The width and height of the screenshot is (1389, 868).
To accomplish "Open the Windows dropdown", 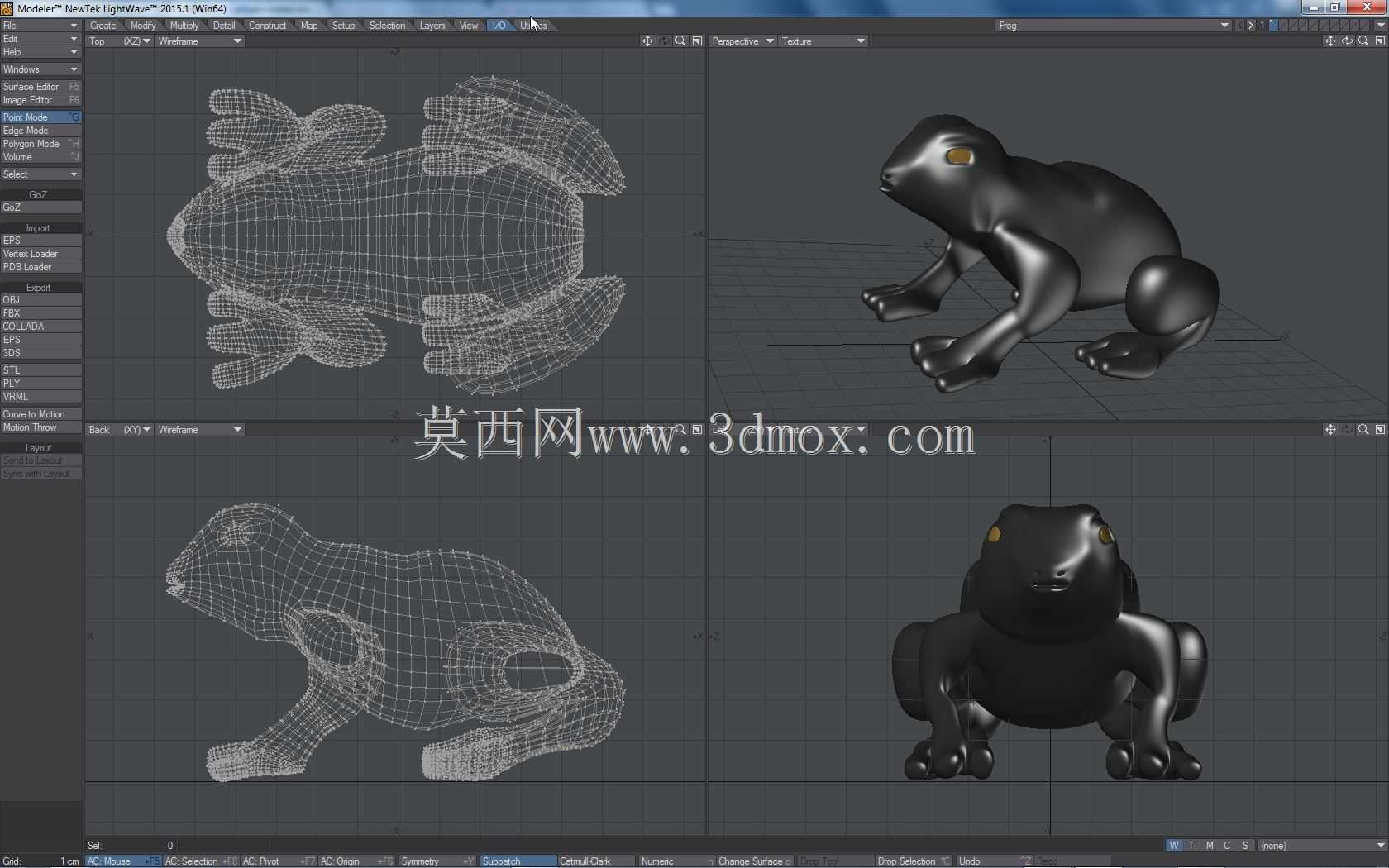I will [41, 69].
